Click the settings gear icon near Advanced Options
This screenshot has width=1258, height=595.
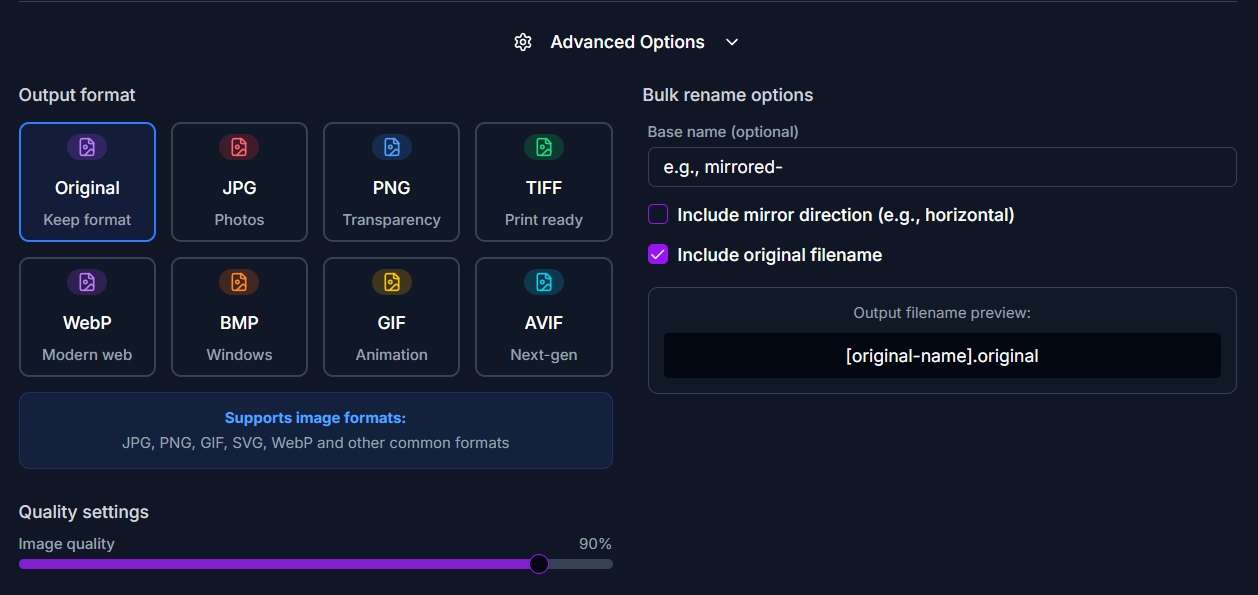tap(522, 41)
